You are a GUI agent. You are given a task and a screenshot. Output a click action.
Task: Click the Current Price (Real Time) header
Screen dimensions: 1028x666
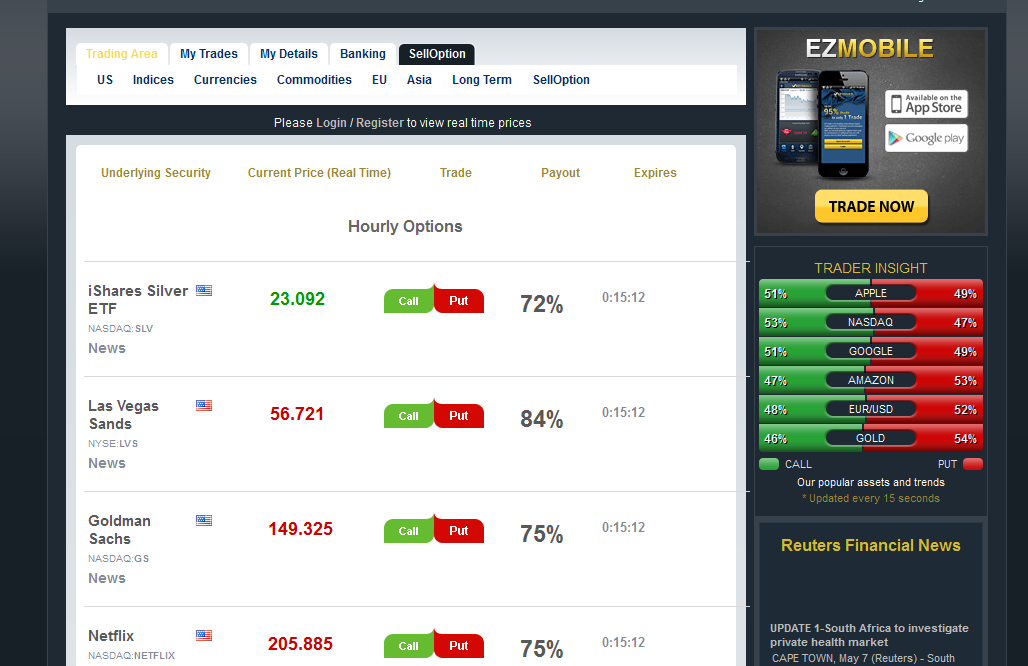(319, 173)
